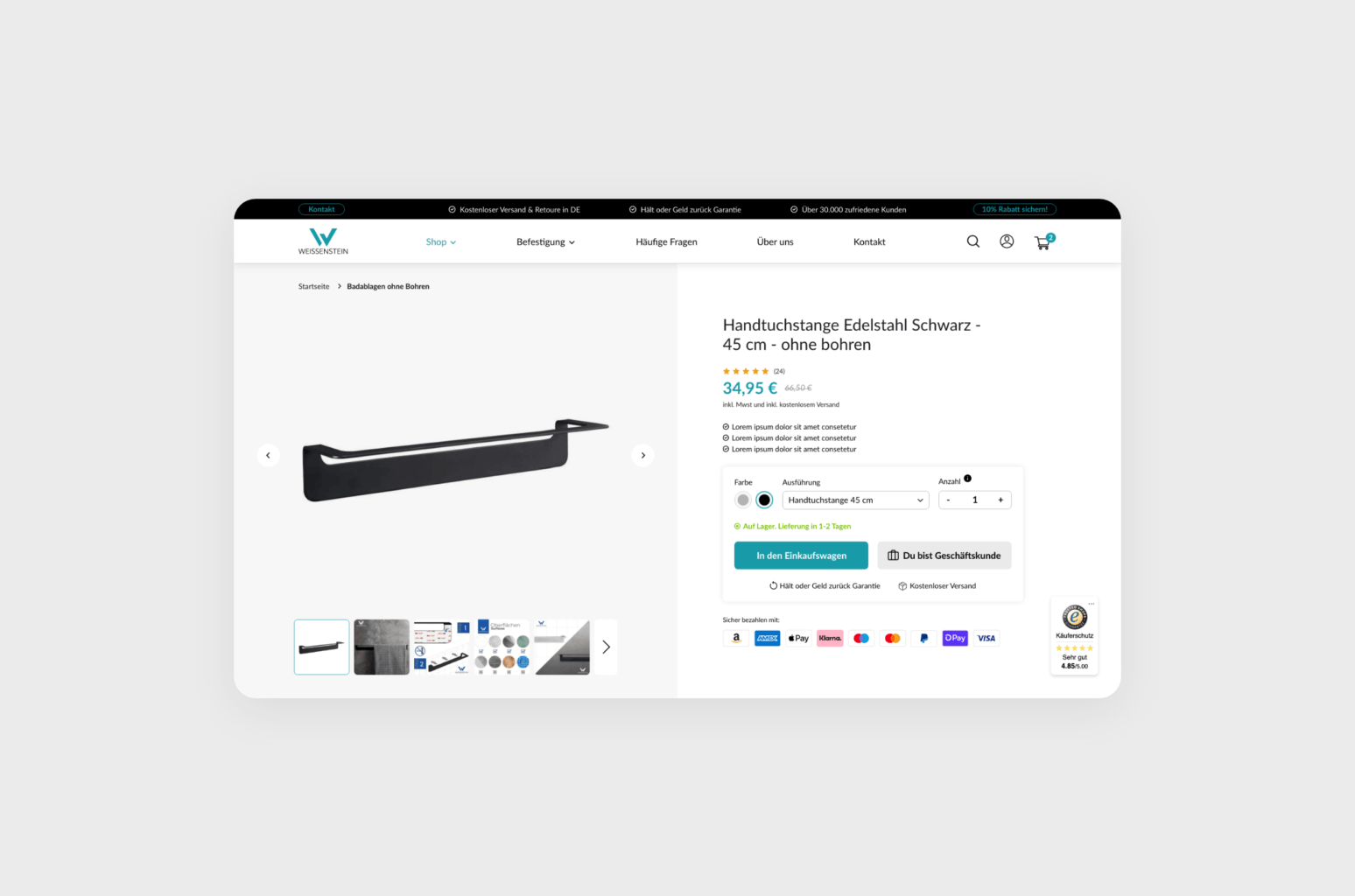Viewport: 1355px width, 896px height.
Task: Expand the Befestigung menu
Action: click(545, 242)
